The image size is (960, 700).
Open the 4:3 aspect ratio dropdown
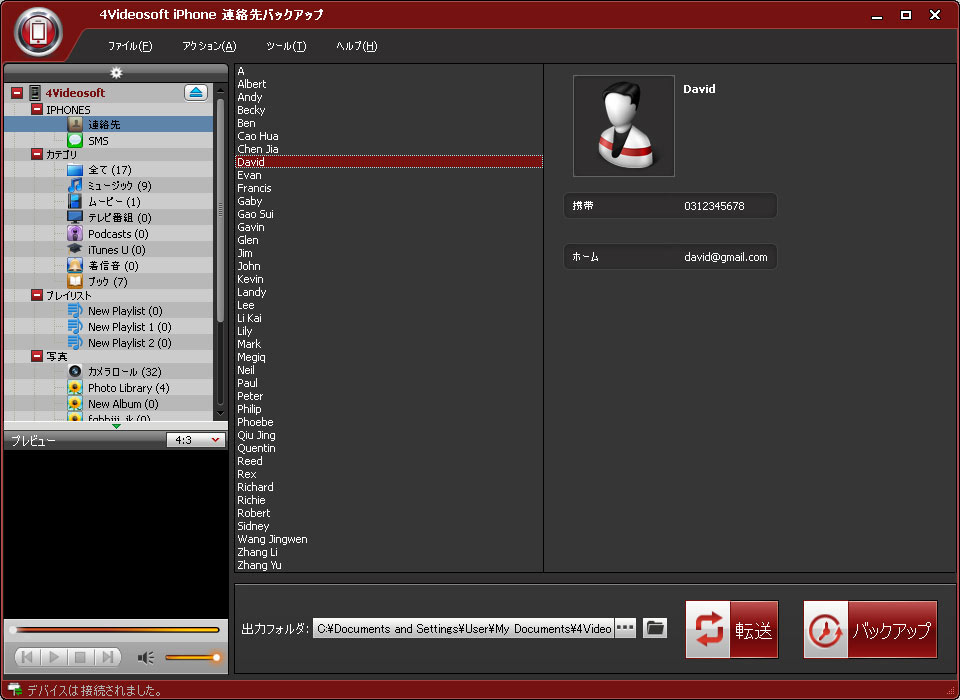tap(196, 440)
